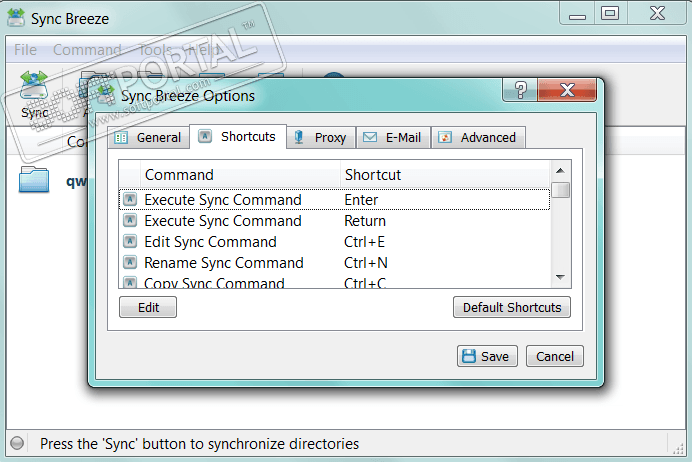Cancel the options dialog
This screenshot has height=462, width=692.
(x=555, y=356)
